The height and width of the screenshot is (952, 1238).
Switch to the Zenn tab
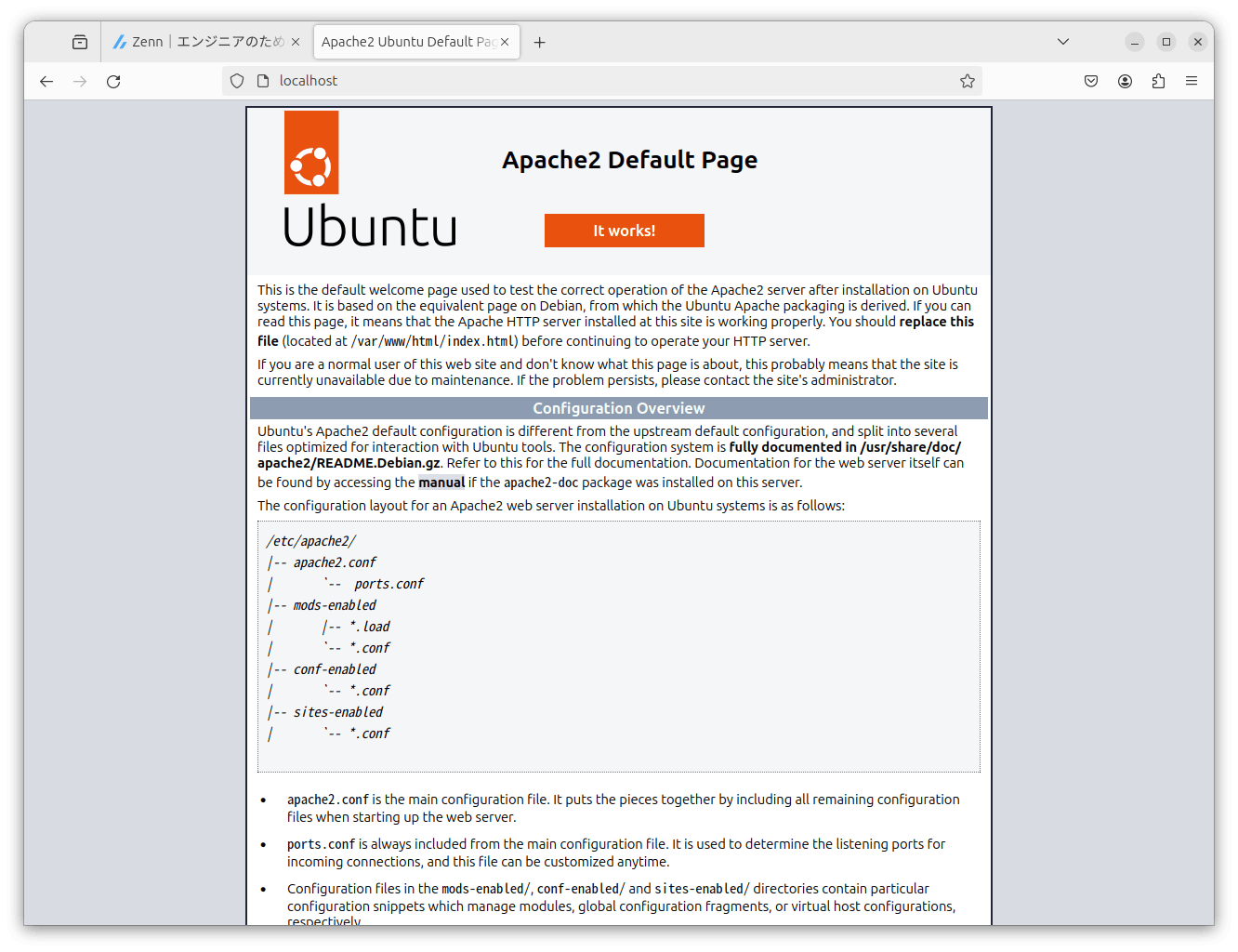tap(205, 42)
